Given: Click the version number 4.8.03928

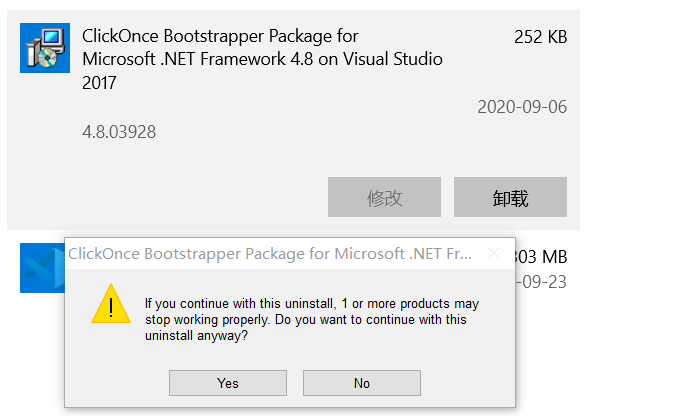Looking at the screenshot, I should coord(119,132).
